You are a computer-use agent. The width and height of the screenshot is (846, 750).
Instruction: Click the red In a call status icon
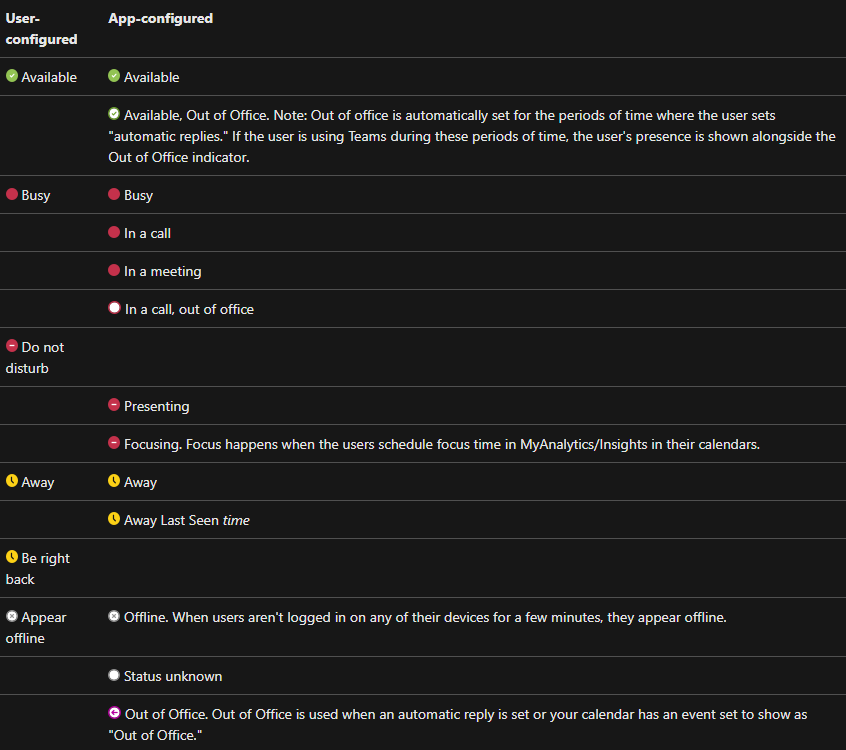(x=114, y=232)
